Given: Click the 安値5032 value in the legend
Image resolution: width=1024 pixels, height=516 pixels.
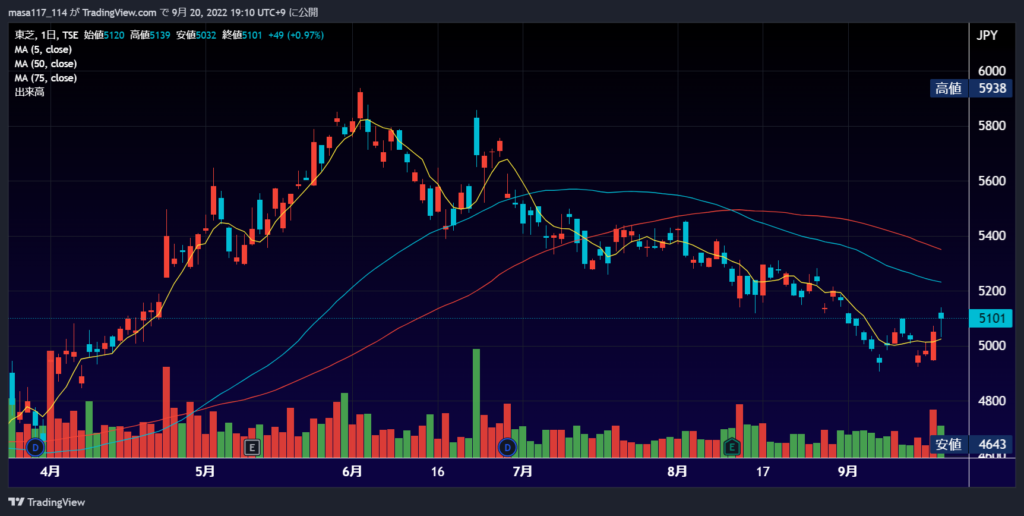Looking at the screenshot, I should pos(197,35).
